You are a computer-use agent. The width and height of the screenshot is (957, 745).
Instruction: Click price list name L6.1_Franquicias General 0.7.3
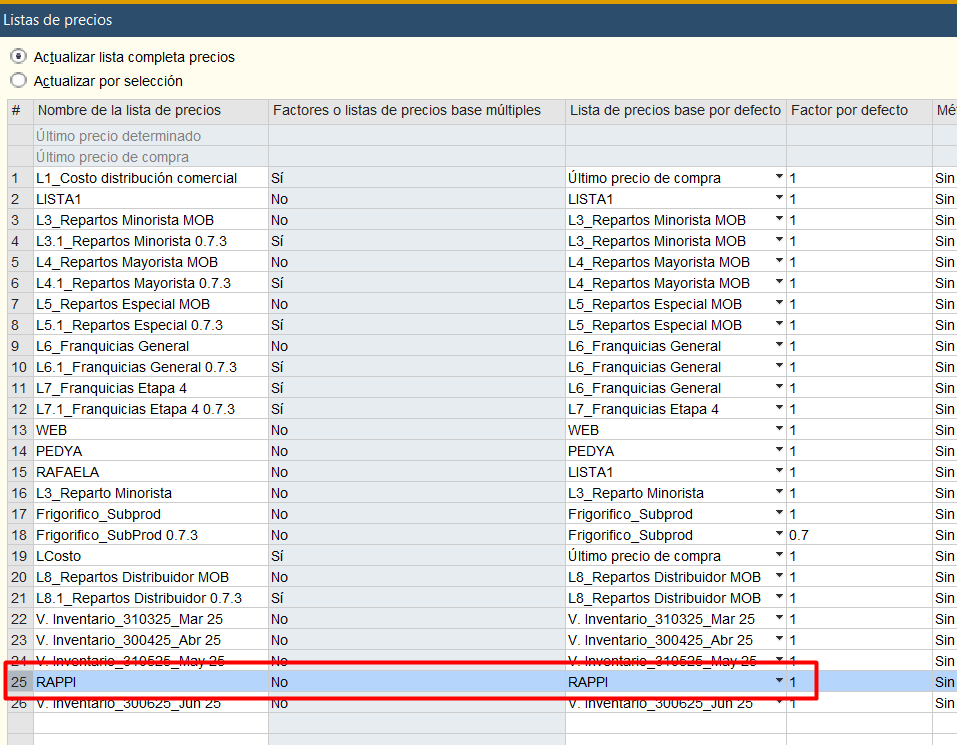136,367
